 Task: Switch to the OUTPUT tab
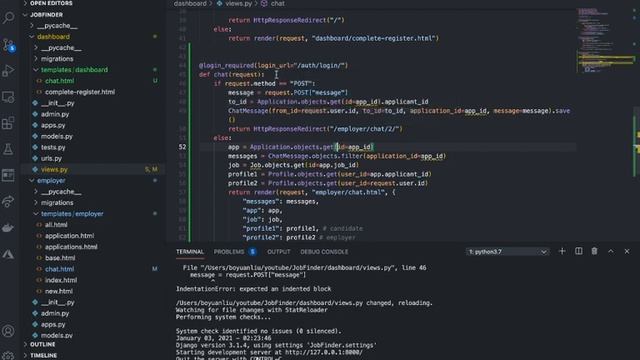point(279,252)
